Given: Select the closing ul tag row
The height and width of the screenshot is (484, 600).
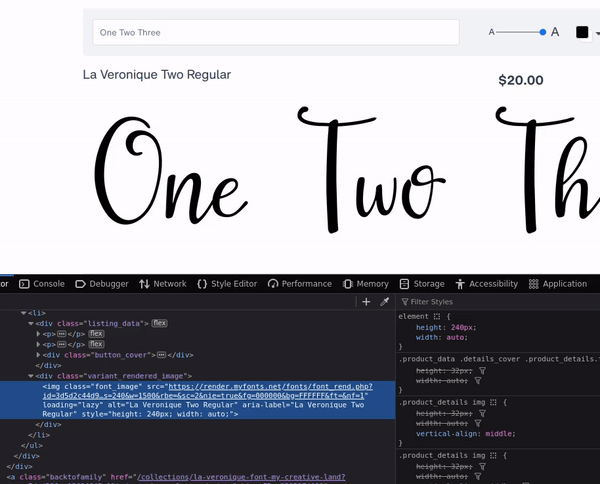Looking at the screenshot, I should pyautogui.click(x=32, y=446).
